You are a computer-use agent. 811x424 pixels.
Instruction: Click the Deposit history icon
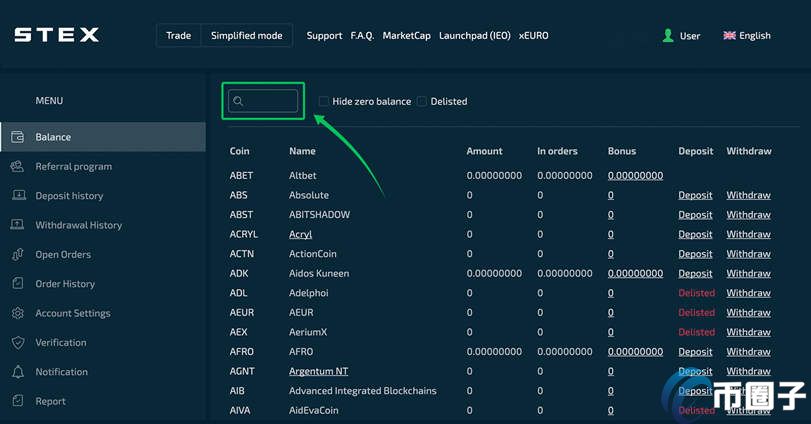point(18,195)
